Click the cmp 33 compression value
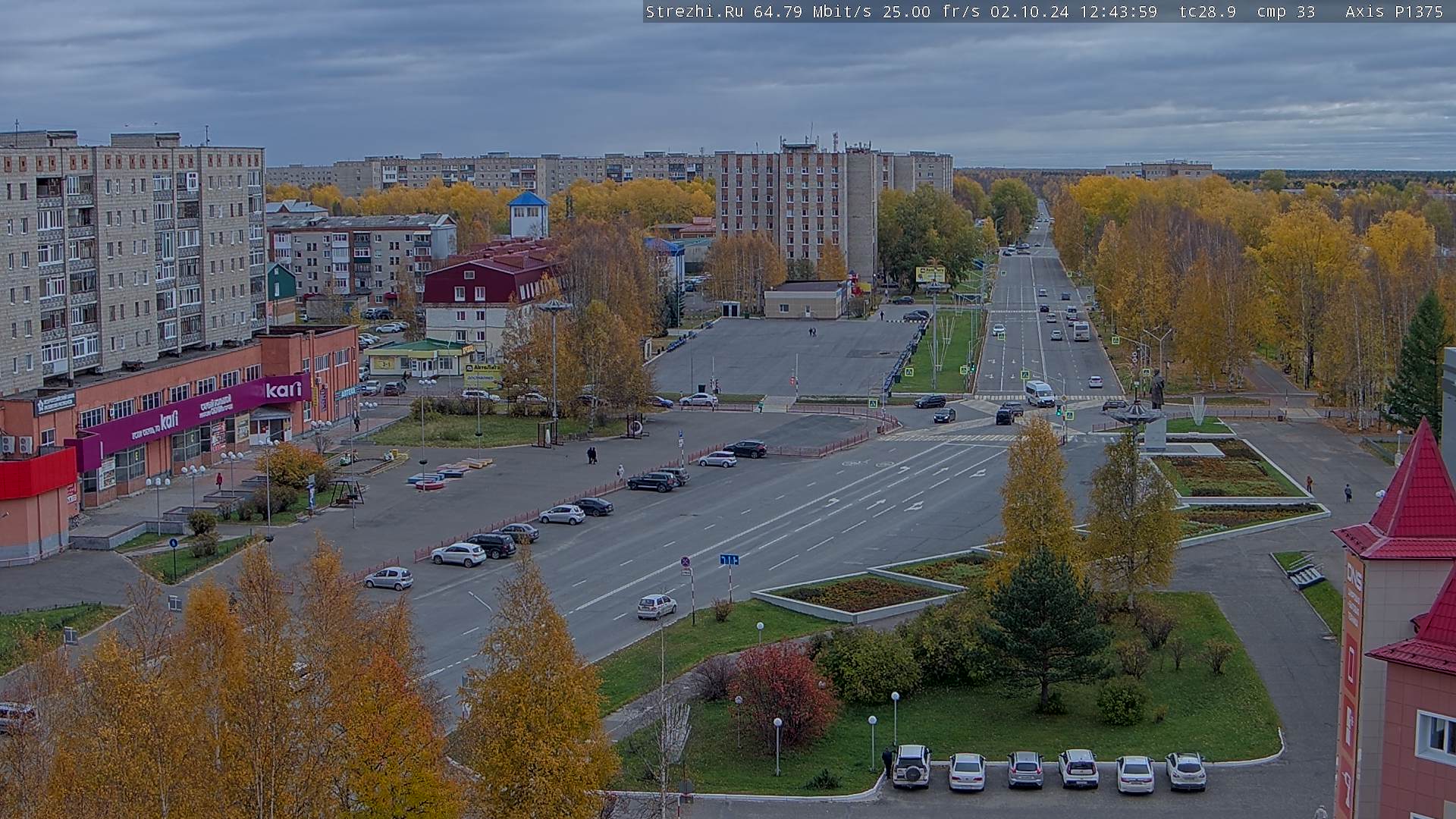The height and width of the screenshot is (819, 1456). [1286, 11]
